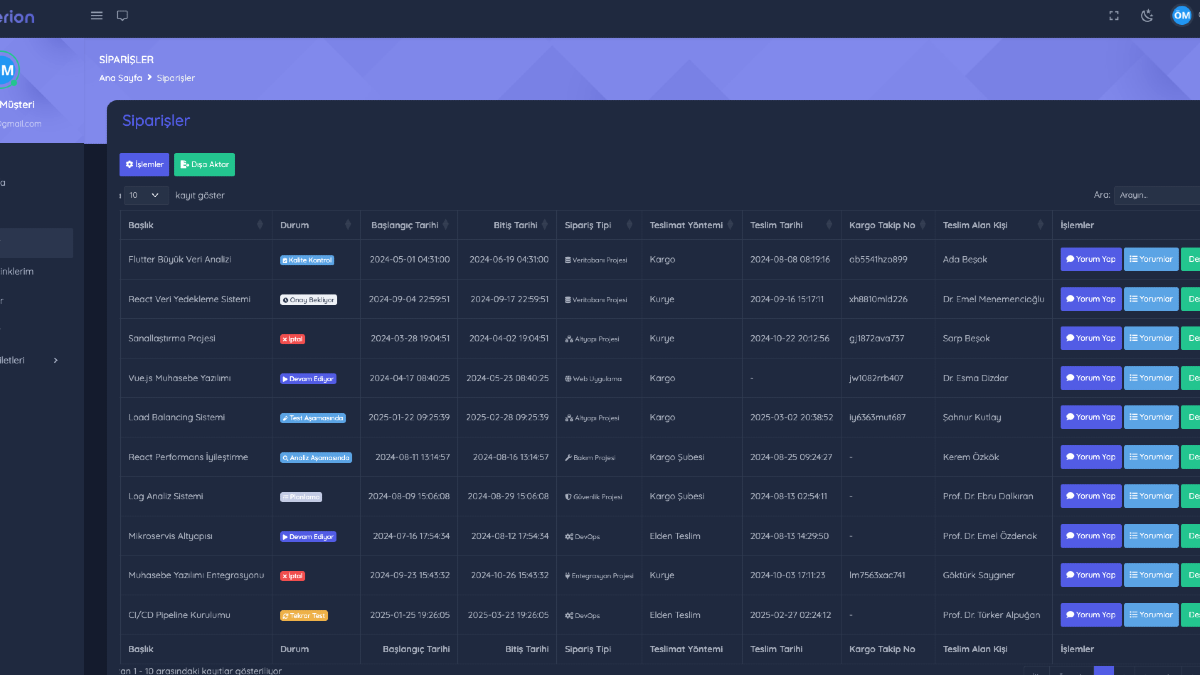The image size is (1200, 675).
Task: Click the Test Aşamasında status badge
Action: (x=313, y=418)
